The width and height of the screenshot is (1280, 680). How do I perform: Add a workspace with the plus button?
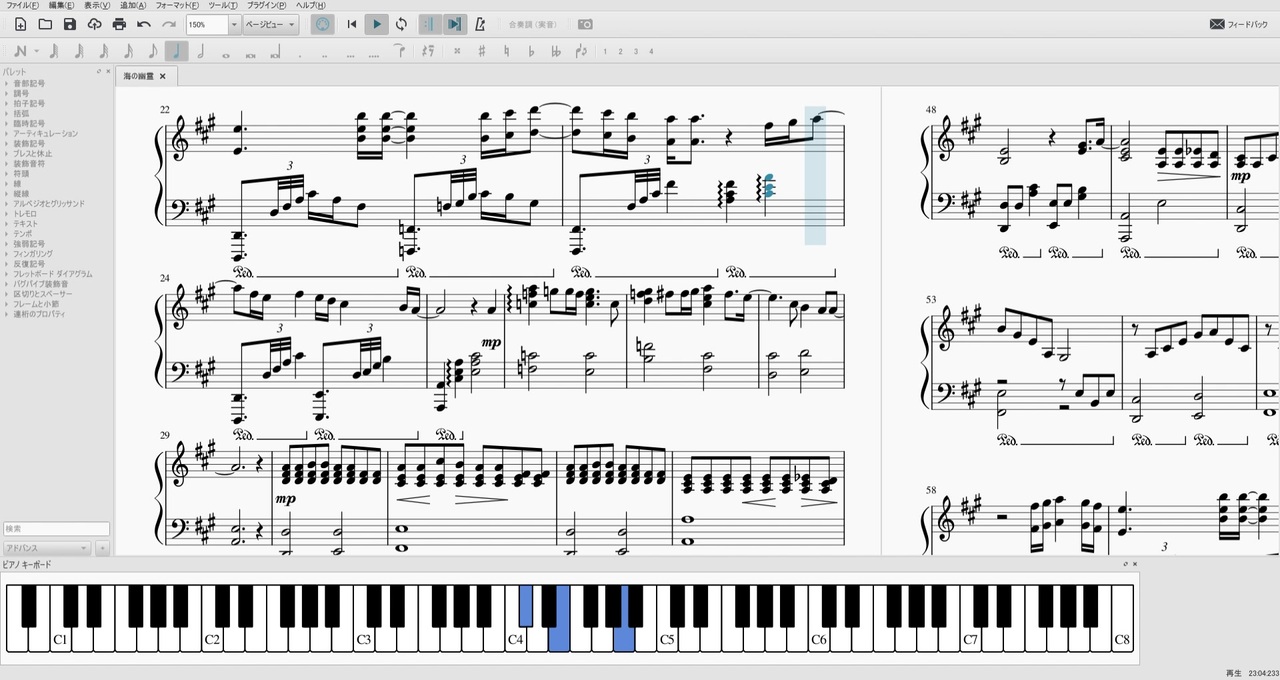(102, 548)
